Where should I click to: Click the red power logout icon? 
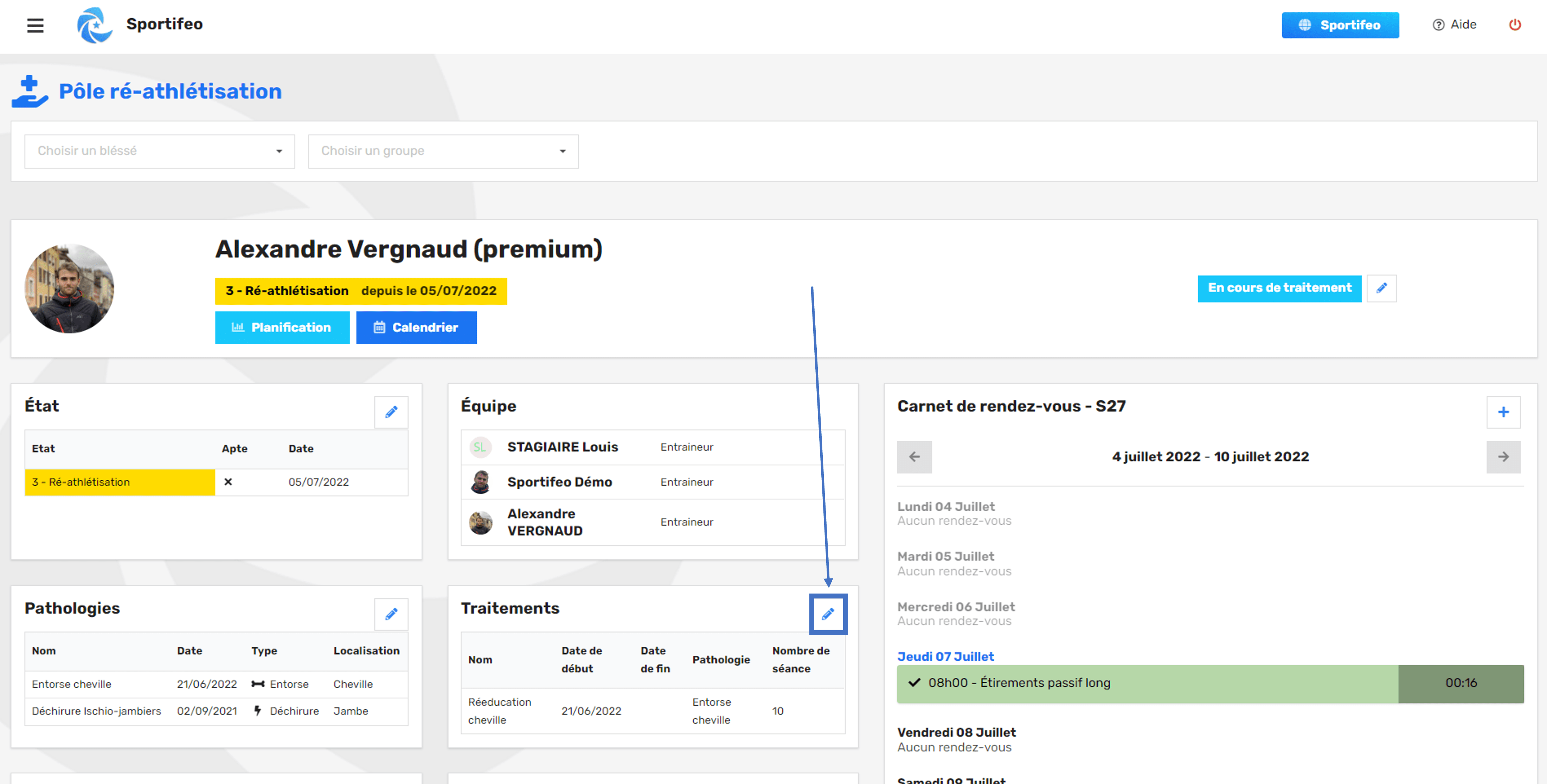click(x=1515, y=25)
